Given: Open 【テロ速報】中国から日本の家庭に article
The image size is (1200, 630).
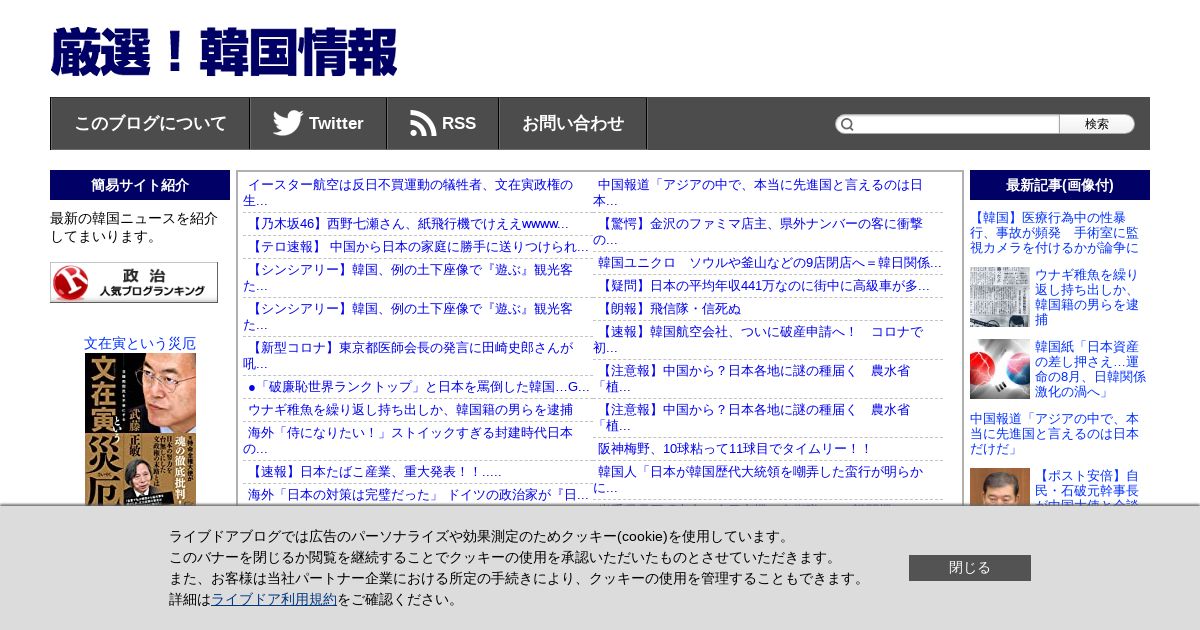Looking at the screenshot, I should pos(418,246).
